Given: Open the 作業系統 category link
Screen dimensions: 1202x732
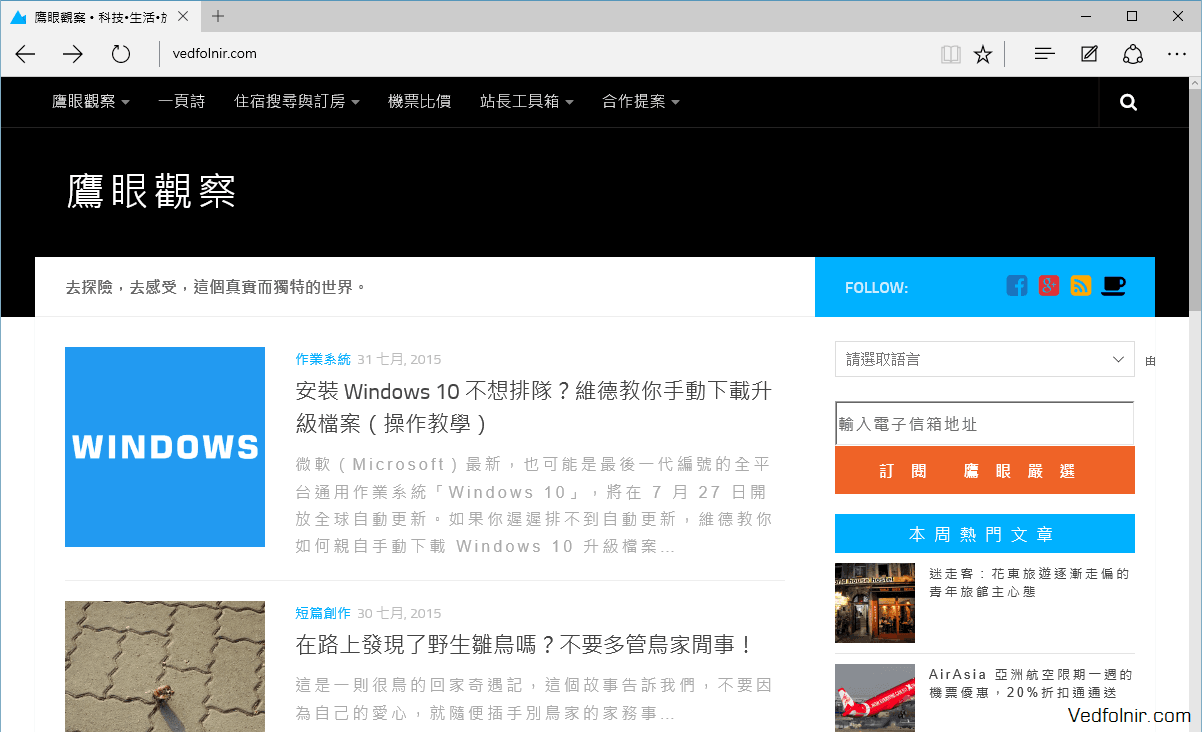Looking at the screenshot, I should coord(323,359).
